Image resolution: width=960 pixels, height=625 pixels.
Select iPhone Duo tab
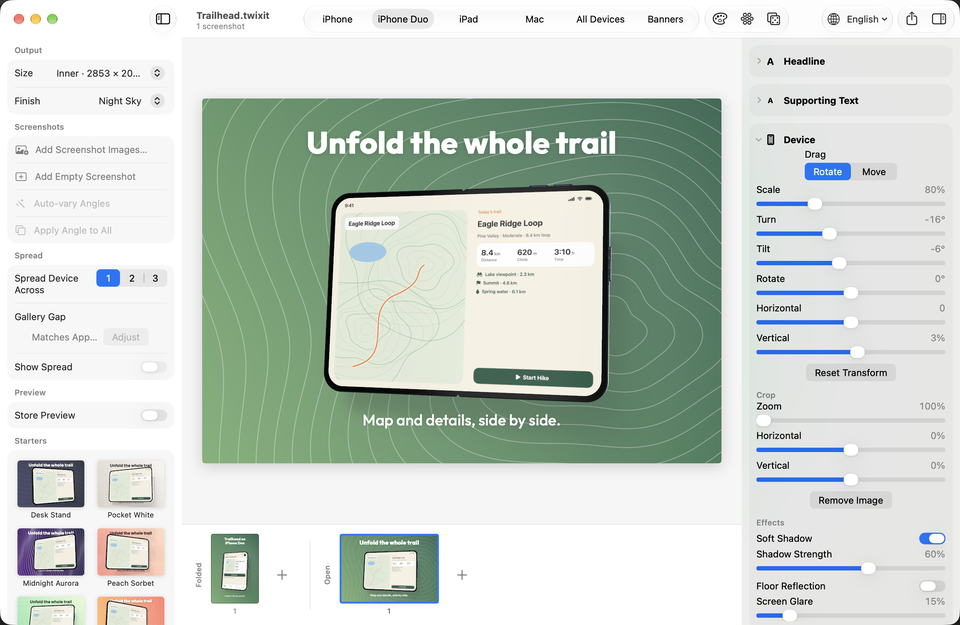(403, 20)
